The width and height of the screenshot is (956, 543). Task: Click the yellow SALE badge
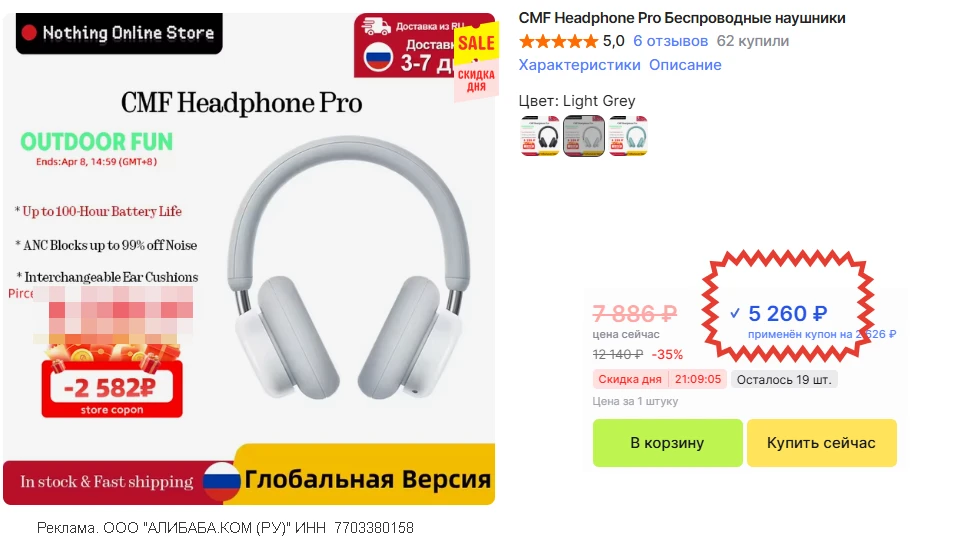[476, 43]
